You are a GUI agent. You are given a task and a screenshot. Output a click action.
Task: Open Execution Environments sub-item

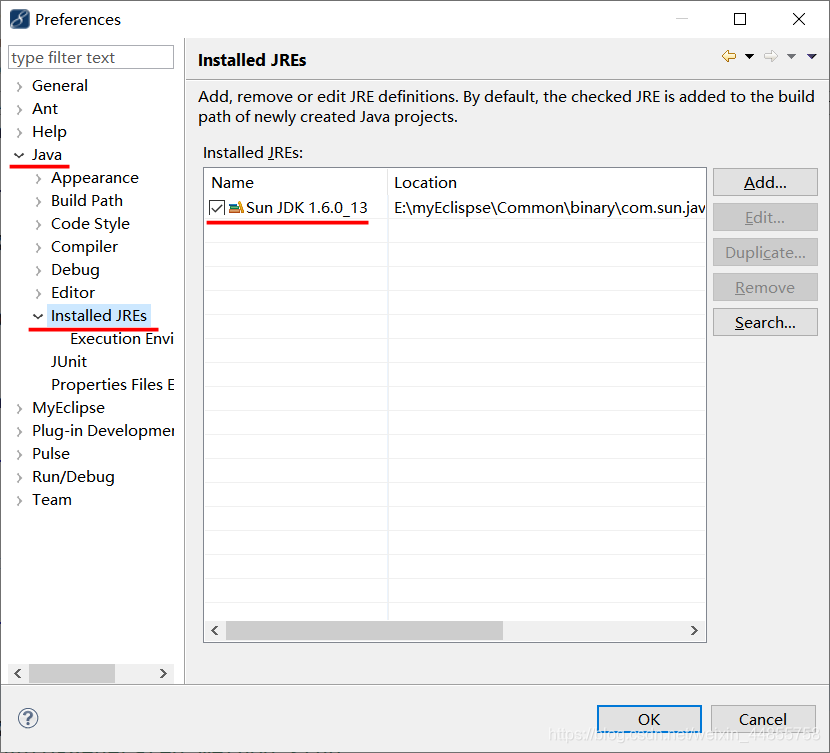[x=122, y=339]
